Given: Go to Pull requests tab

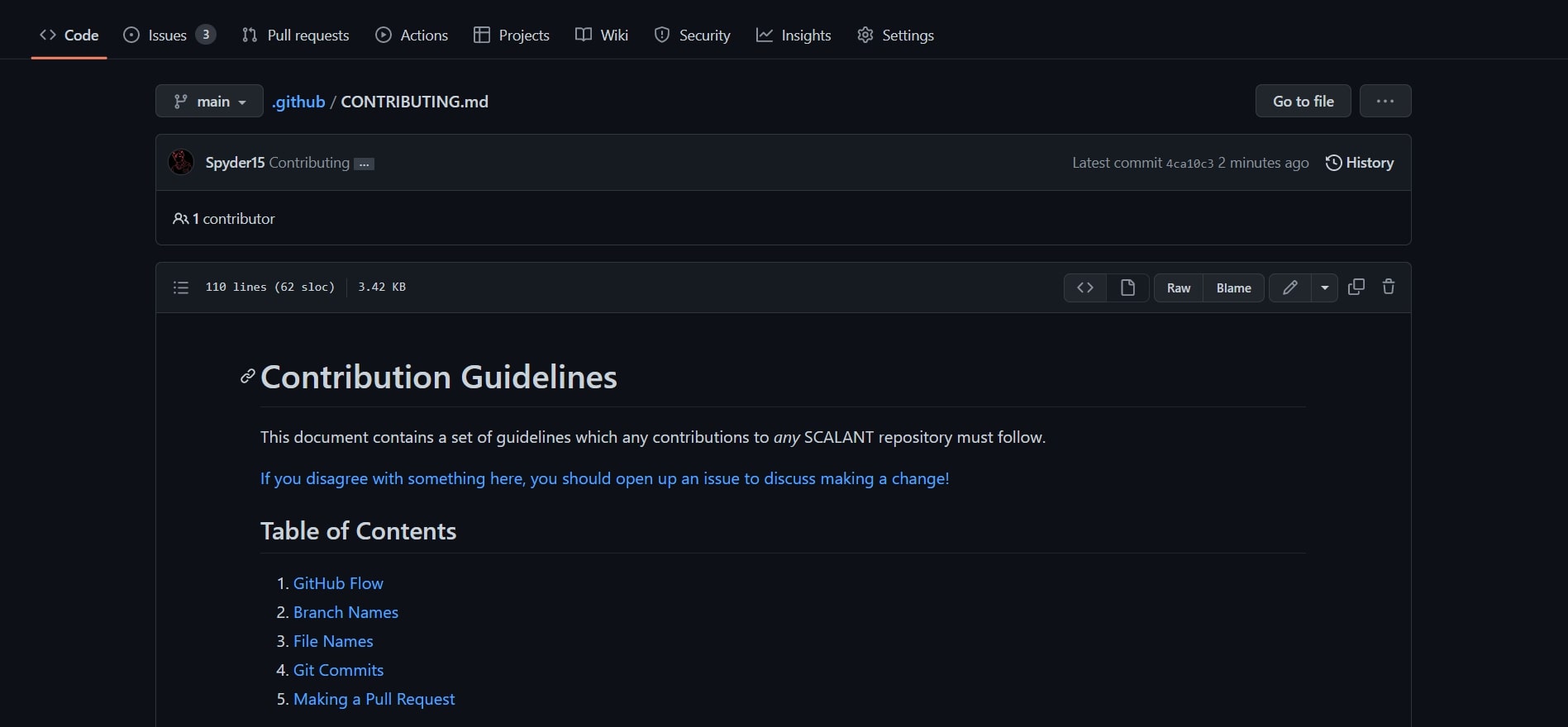Looking at the screenshot, I should click(295, 35).
